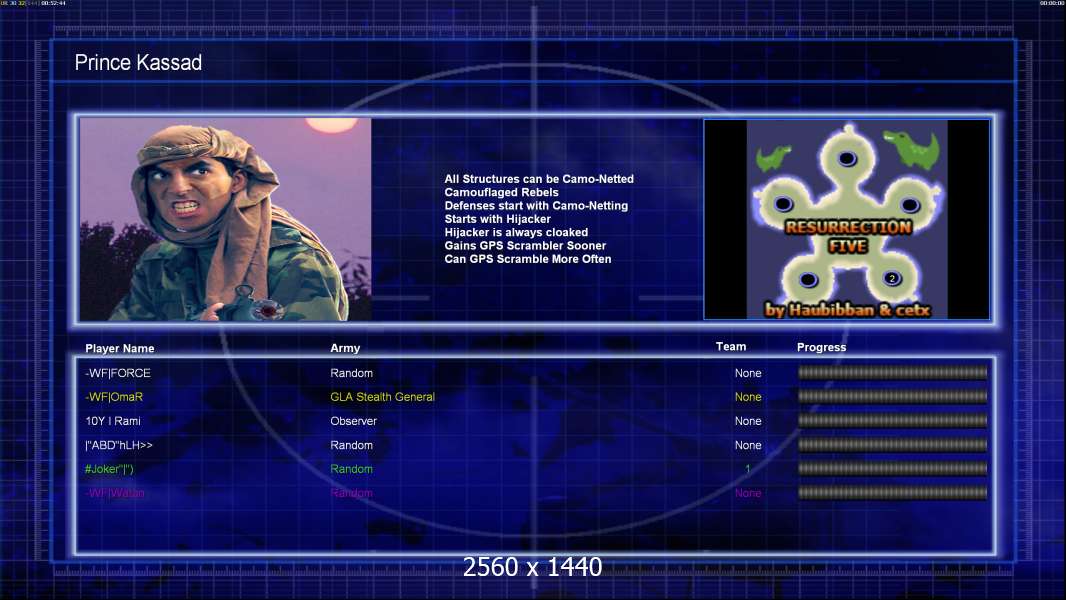Click team None for |"ABD"hLH>>
This screenshot has height=600, width=1066.
click(748, 445)
